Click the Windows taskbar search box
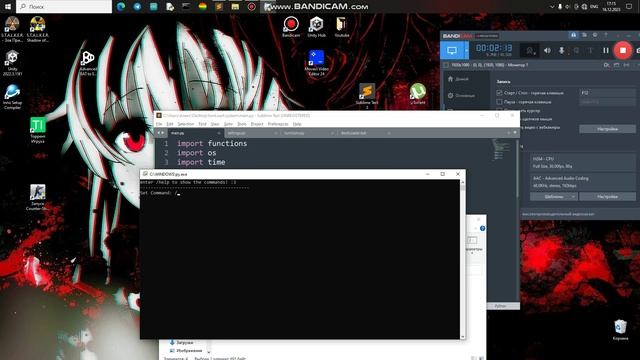This screenshot has width=640, height=360. coord(64,7)
